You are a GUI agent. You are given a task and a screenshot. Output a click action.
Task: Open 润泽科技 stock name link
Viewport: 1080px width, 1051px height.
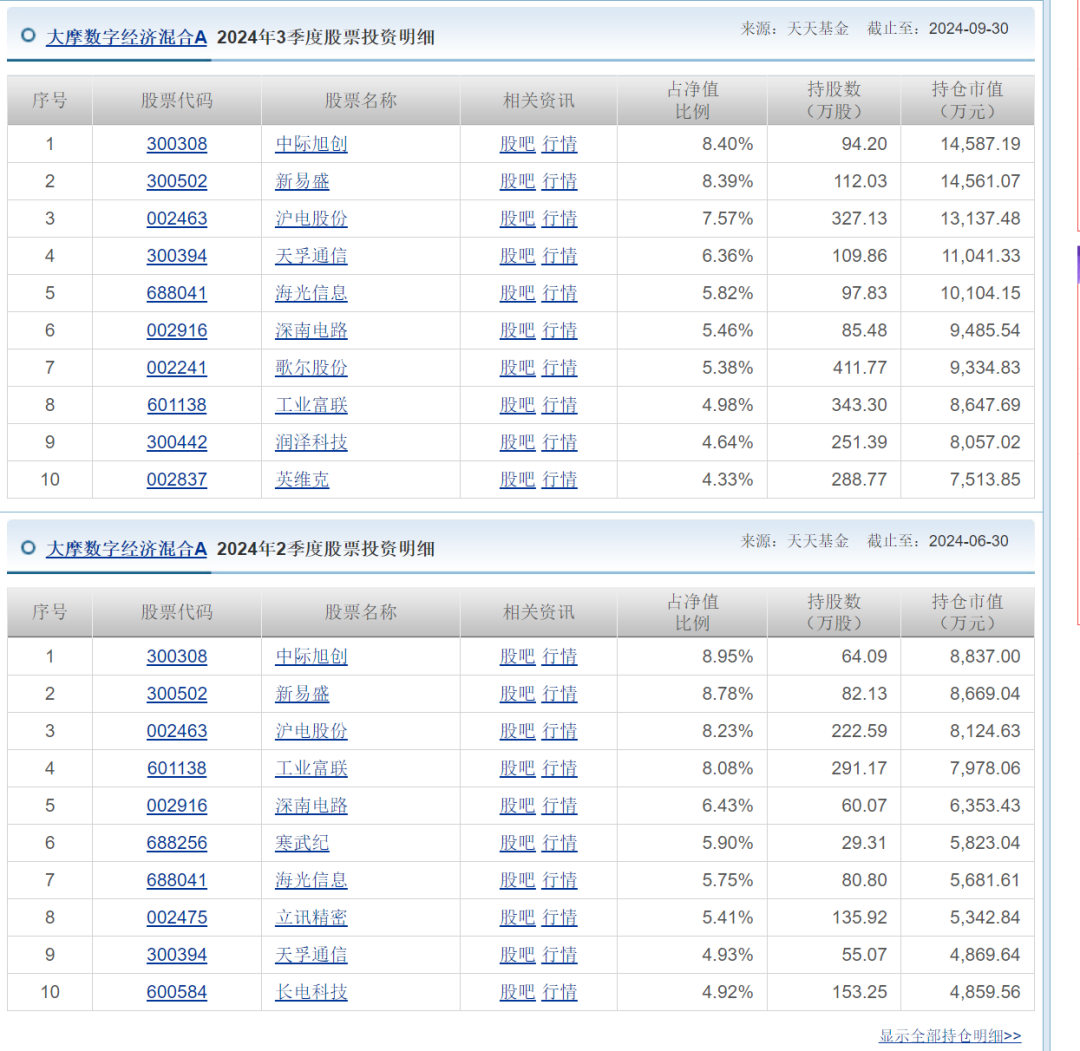(311, 441)
